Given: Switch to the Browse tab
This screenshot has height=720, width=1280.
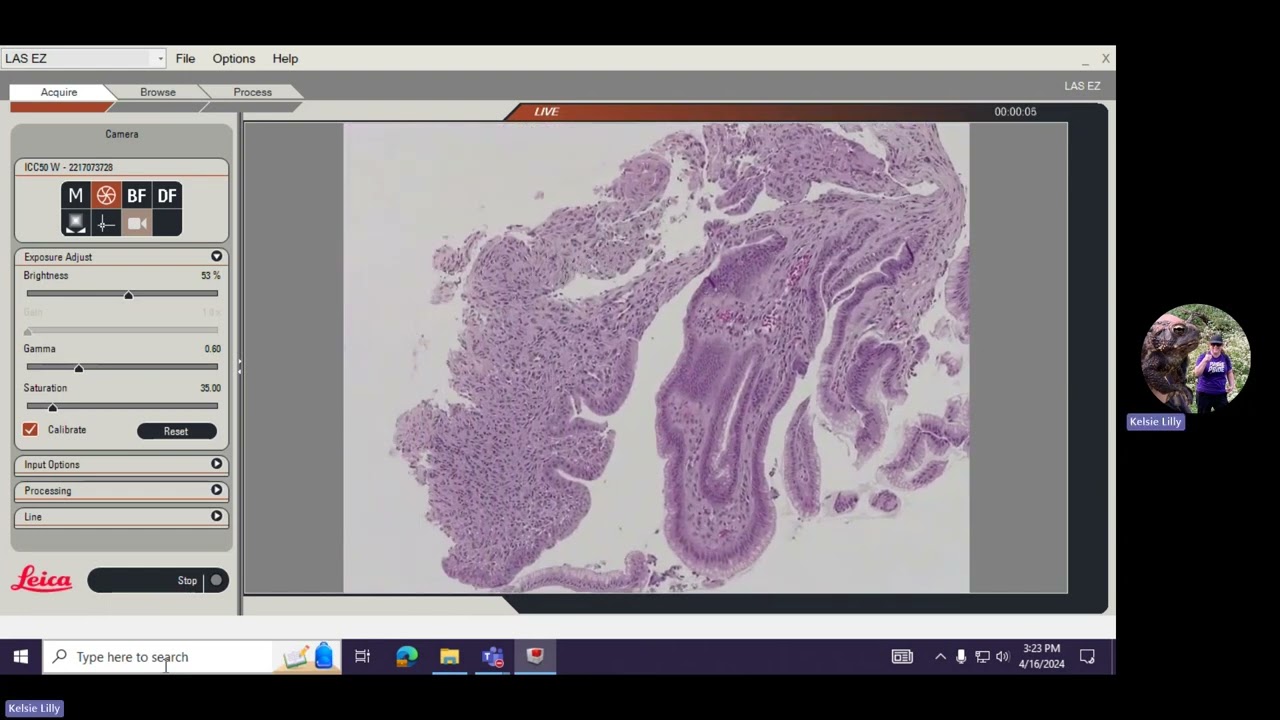Looking at the screenshot, I should [x=158, y=92].
